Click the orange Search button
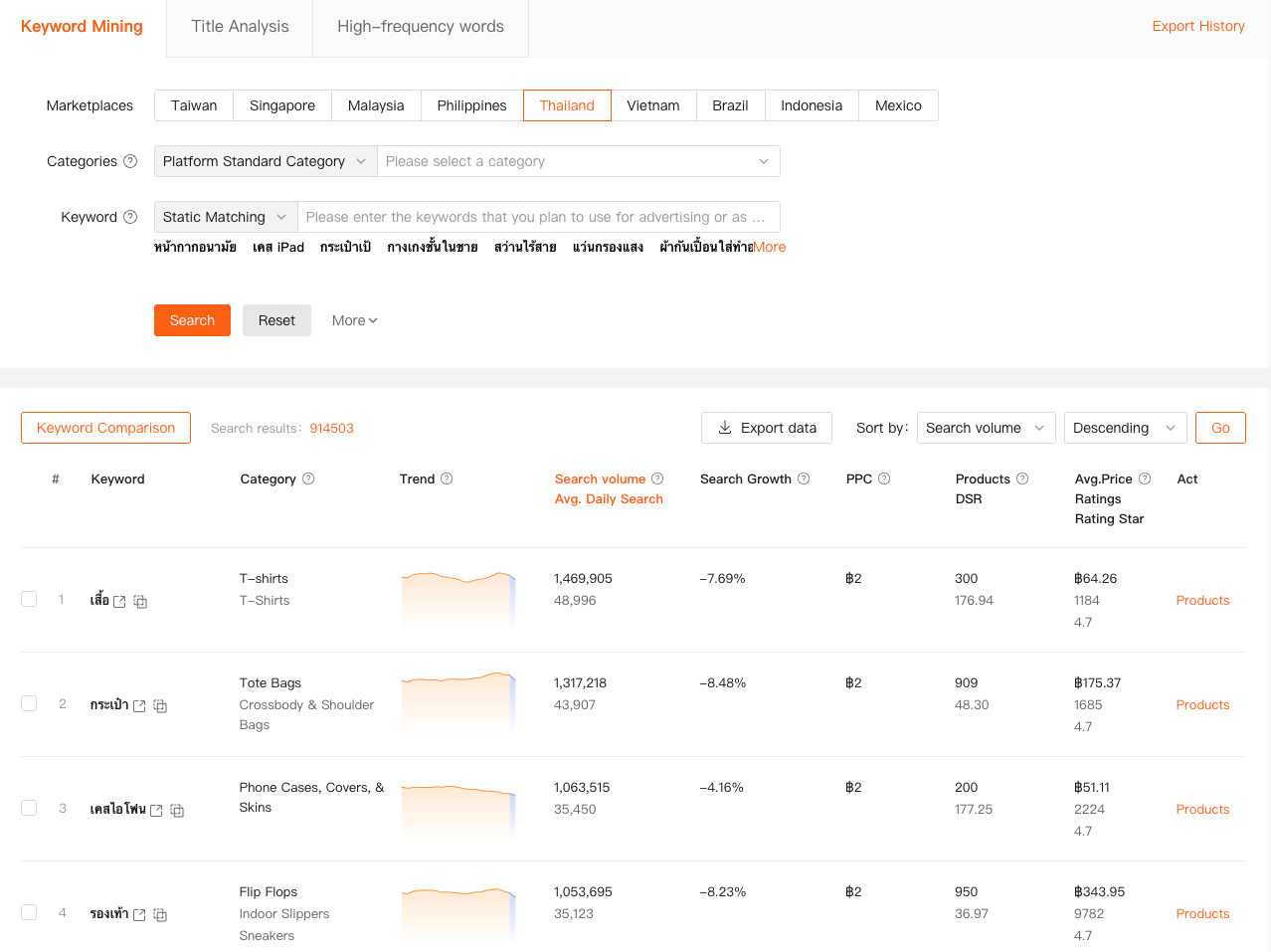The image size is (1271, 952). (x=192, y=319)
